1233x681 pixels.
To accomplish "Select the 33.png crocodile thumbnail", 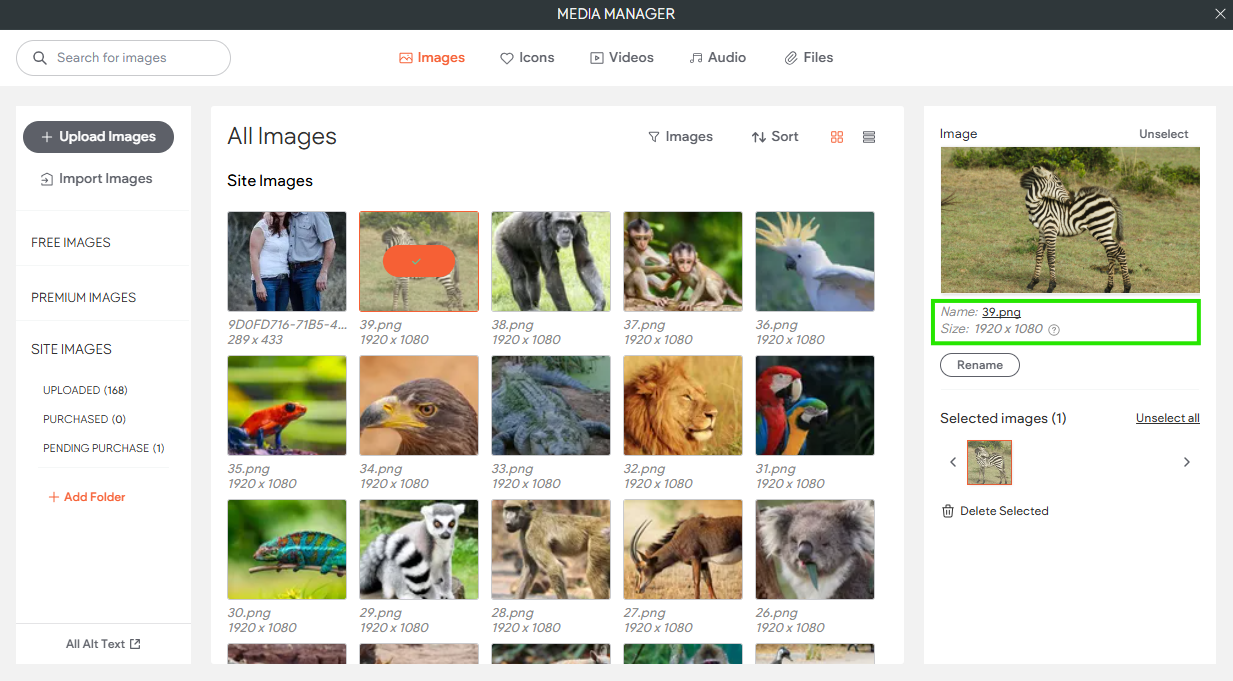I will [551, 405].
